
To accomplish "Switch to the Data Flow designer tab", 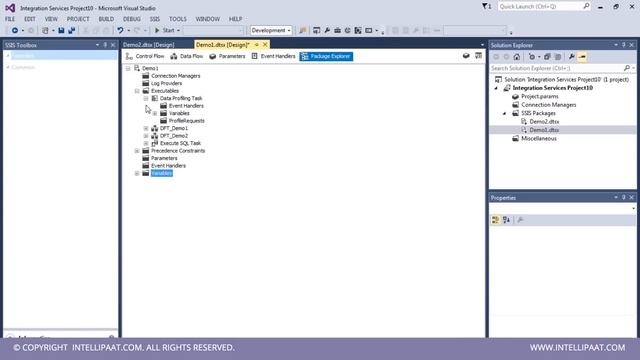I will pyautogui.click(x=187, y=56).
